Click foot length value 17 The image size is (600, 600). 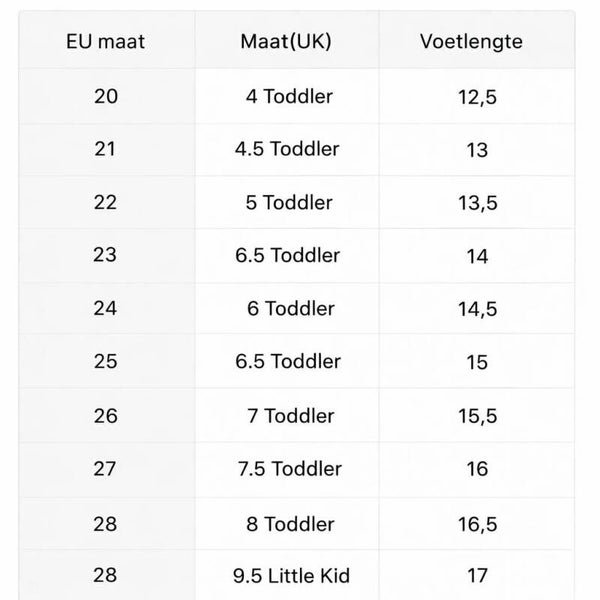coord(477,575)
